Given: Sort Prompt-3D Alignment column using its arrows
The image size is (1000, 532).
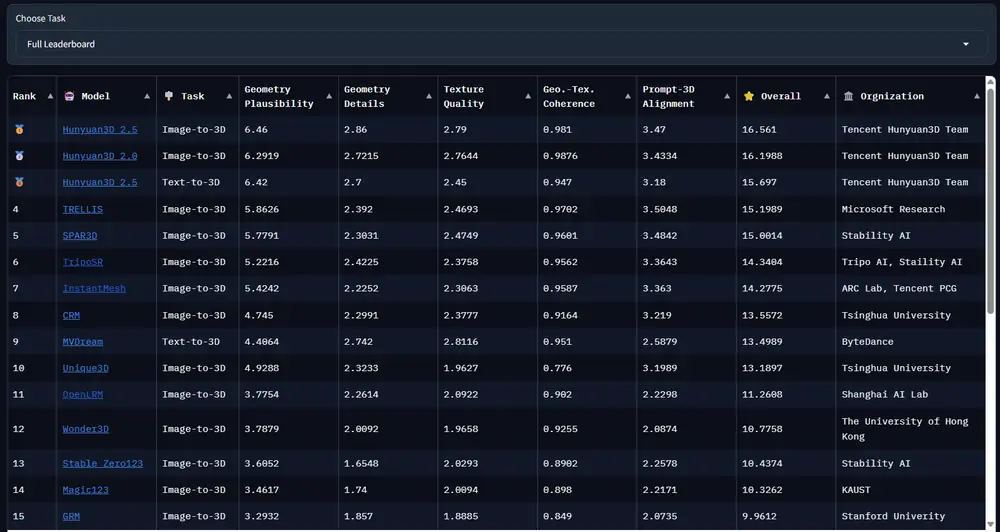Looking at the screenshot, I should [727, 97].
